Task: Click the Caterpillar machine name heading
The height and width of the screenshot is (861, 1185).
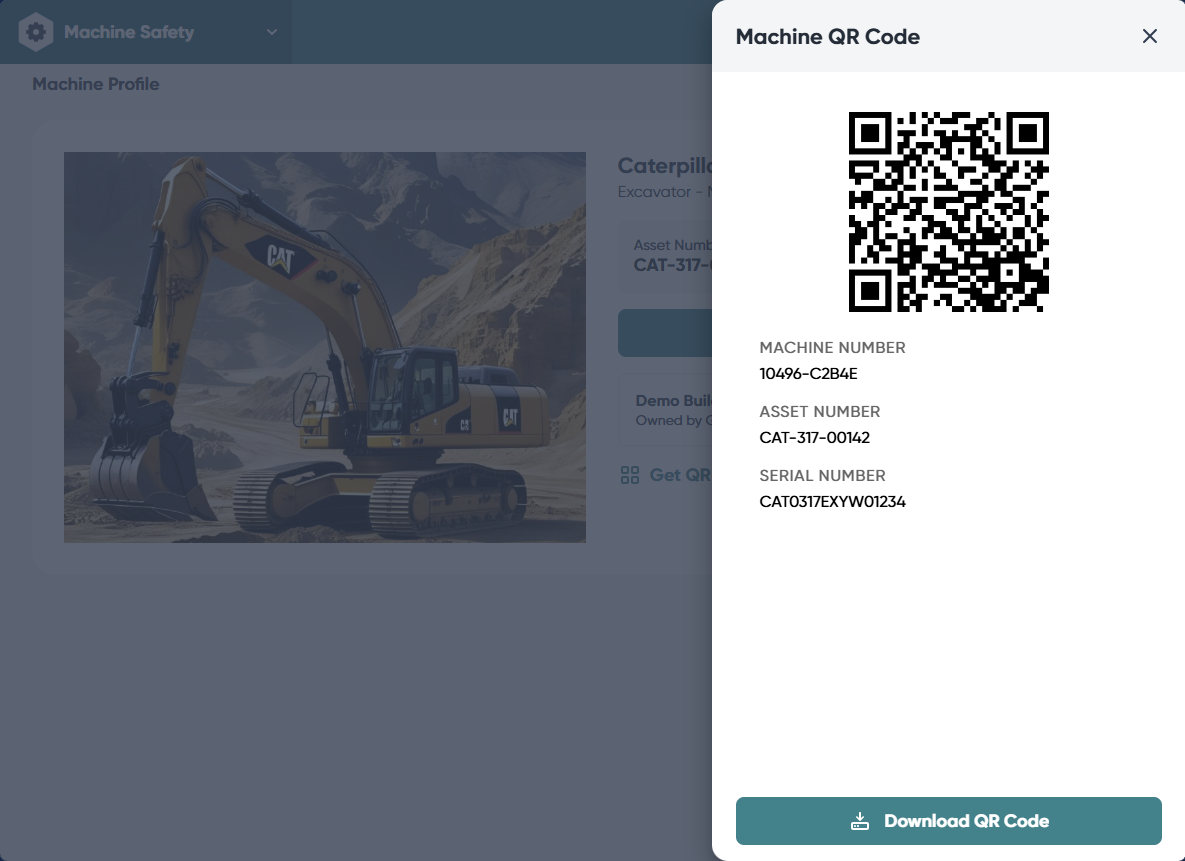Action: coord(665,166)
